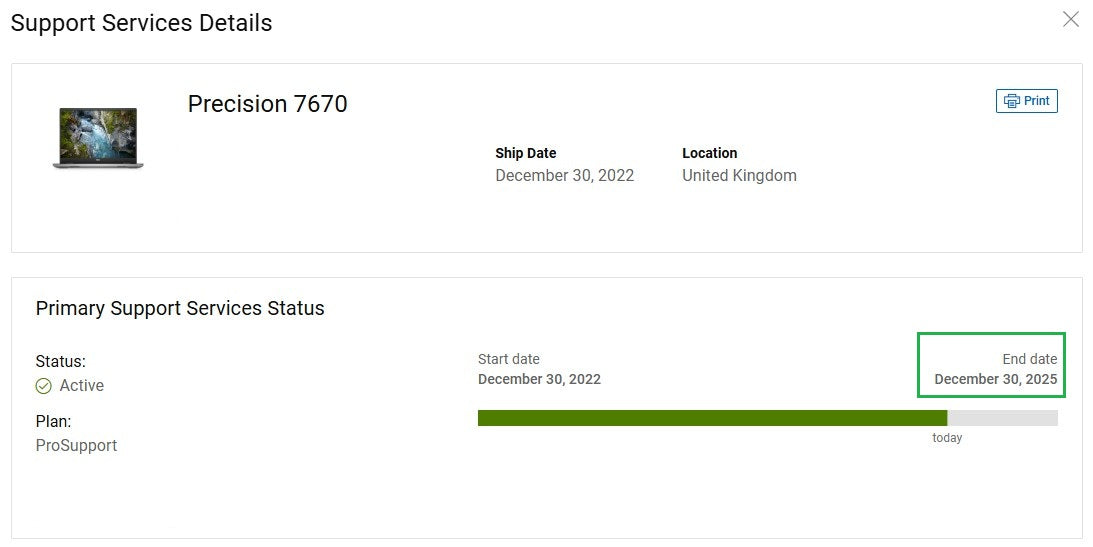Click the end date value December 30, 2025
The height and width of the screenshot is (547, 1093).
click(996, 380)
